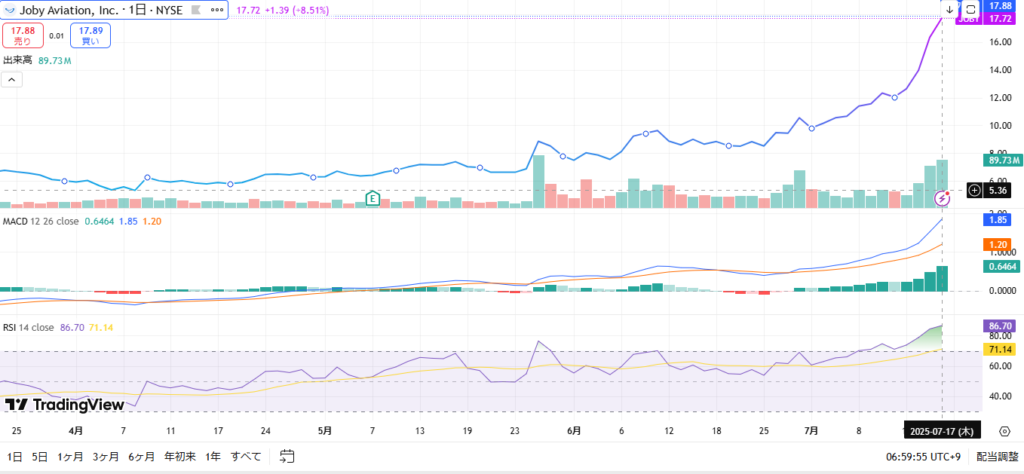This screenshot has height=474, width=1024.
Task: Click the 2025-07-17 (木) date label
Action: pyautogui.click(x=942, y=432)
